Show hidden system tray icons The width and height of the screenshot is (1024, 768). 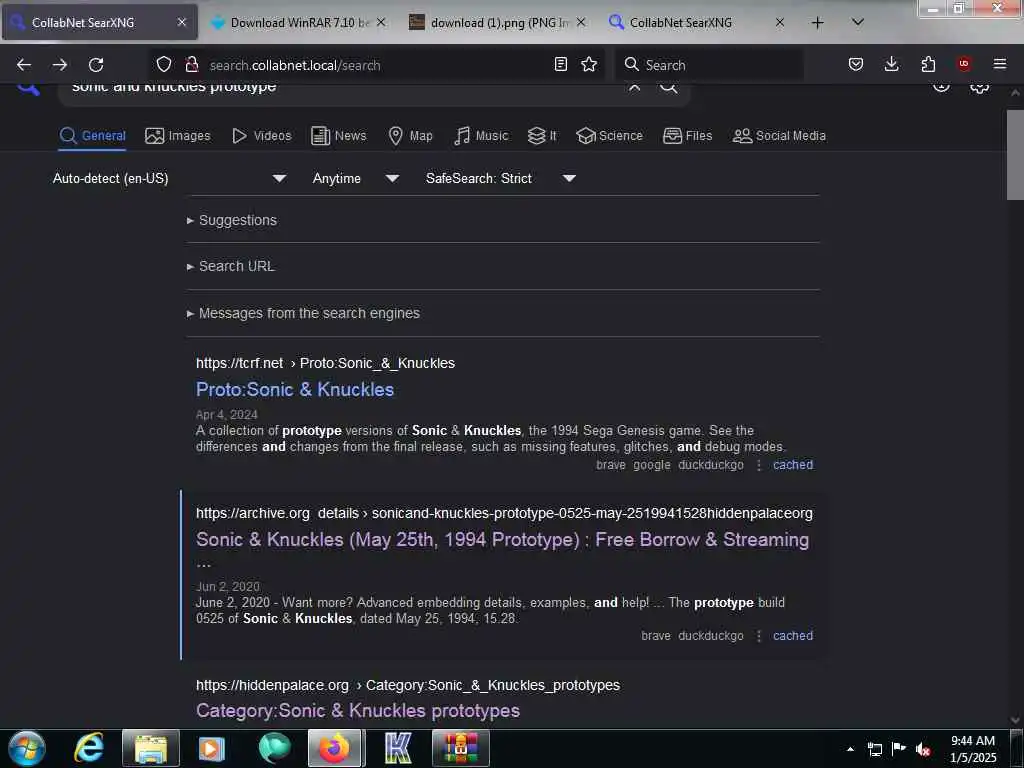coord(850,750)
